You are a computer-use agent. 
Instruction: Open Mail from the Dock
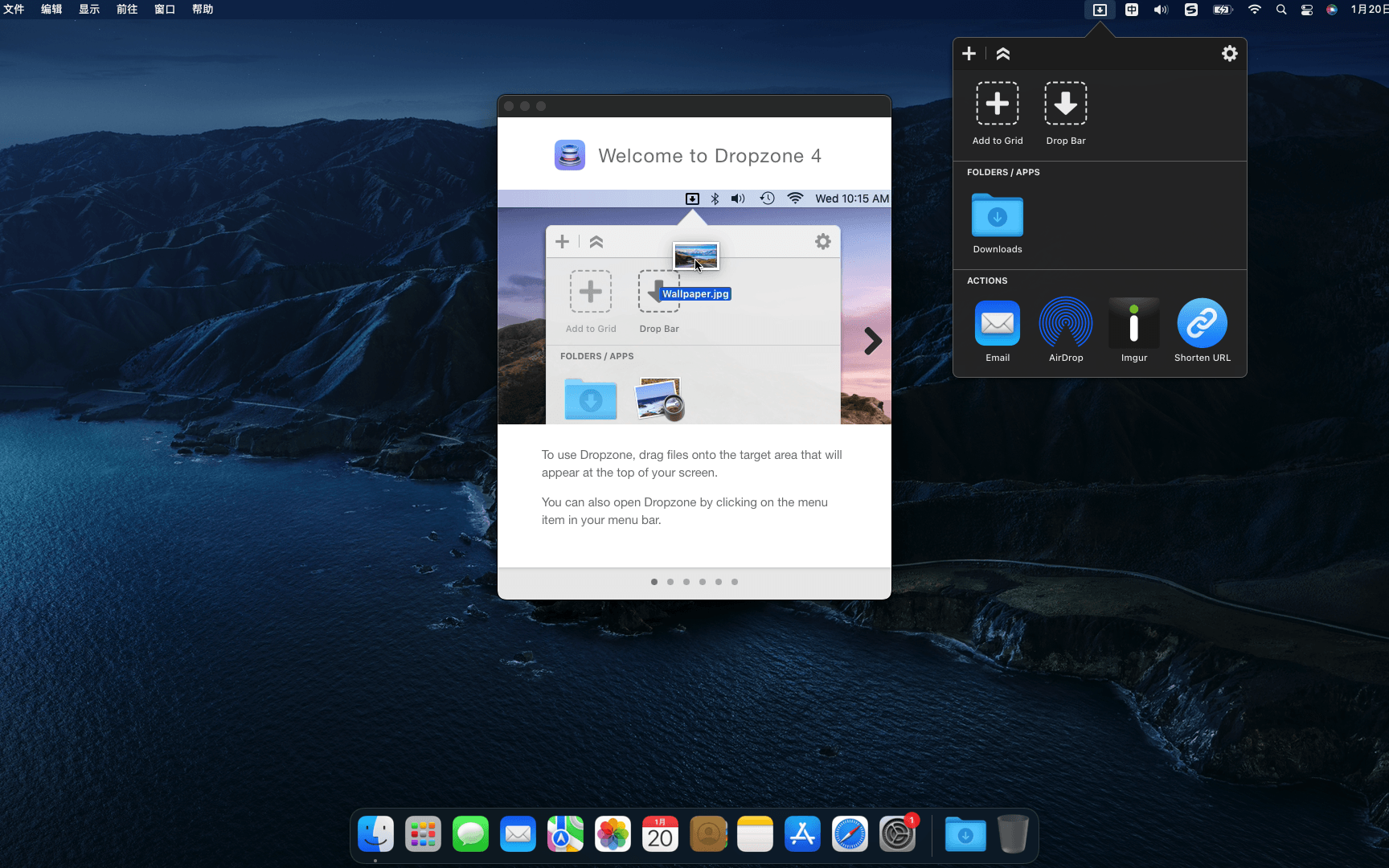tap(518, 834)
